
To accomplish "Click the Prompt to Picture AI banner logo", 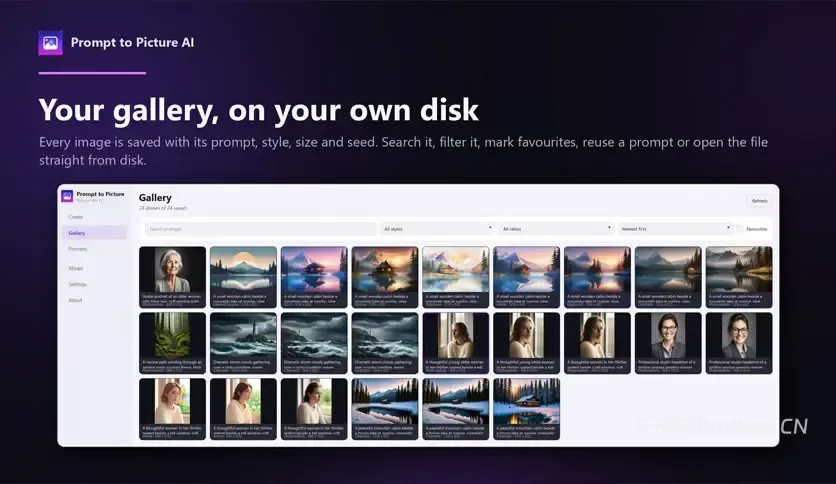I will 51,43.
